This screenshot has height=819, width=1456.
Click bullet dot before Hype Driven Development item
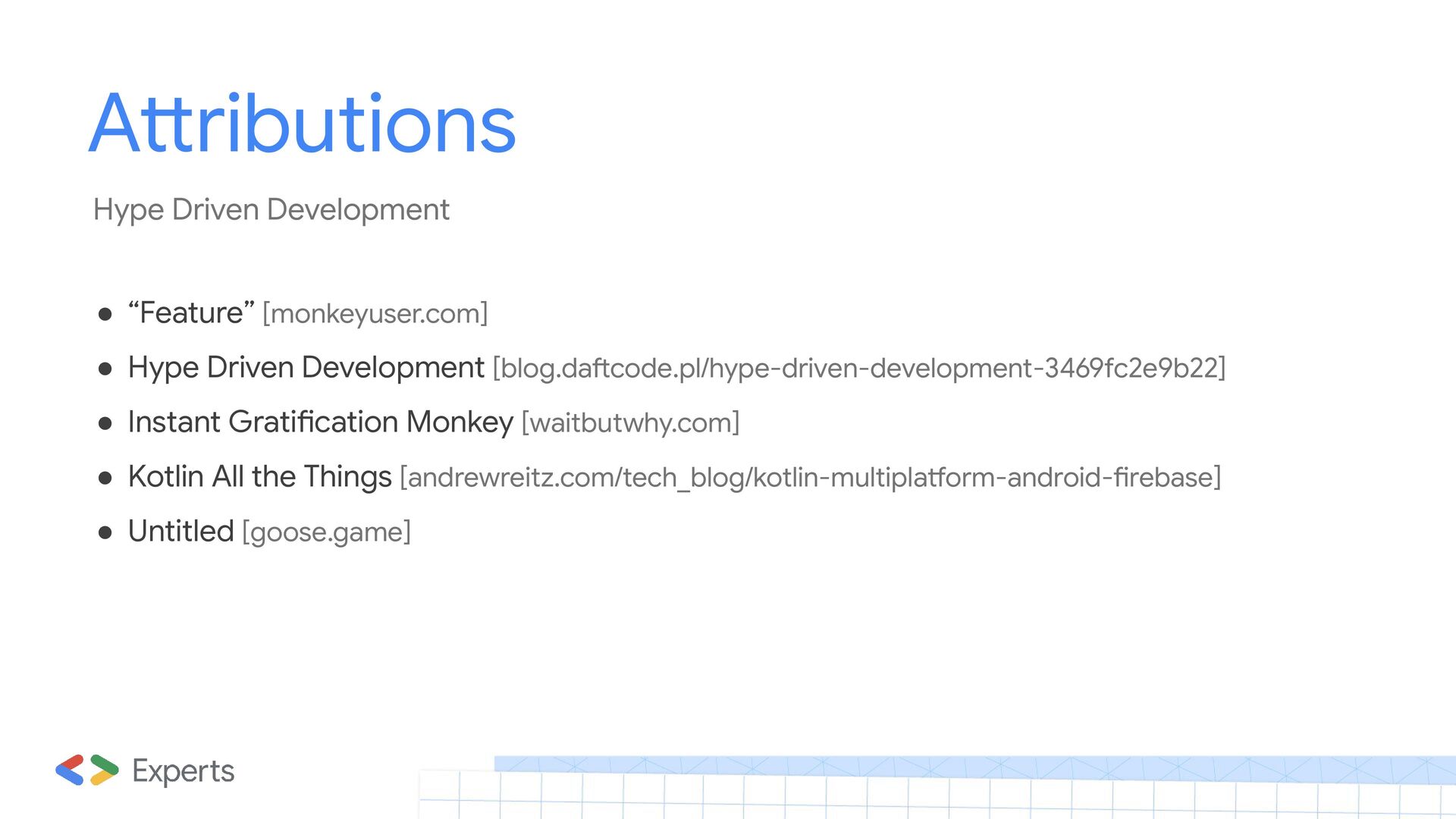(x=105, y=369)
